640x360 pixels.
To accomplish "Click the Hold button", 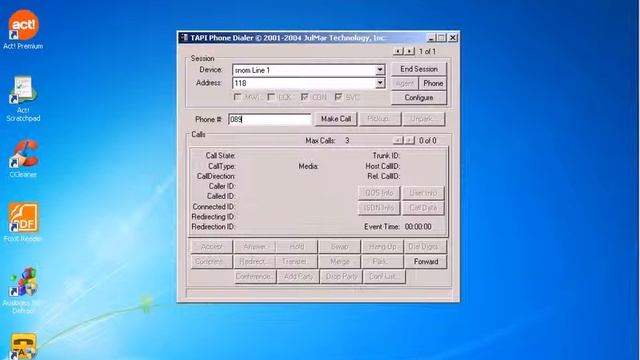I will (297, 247).
